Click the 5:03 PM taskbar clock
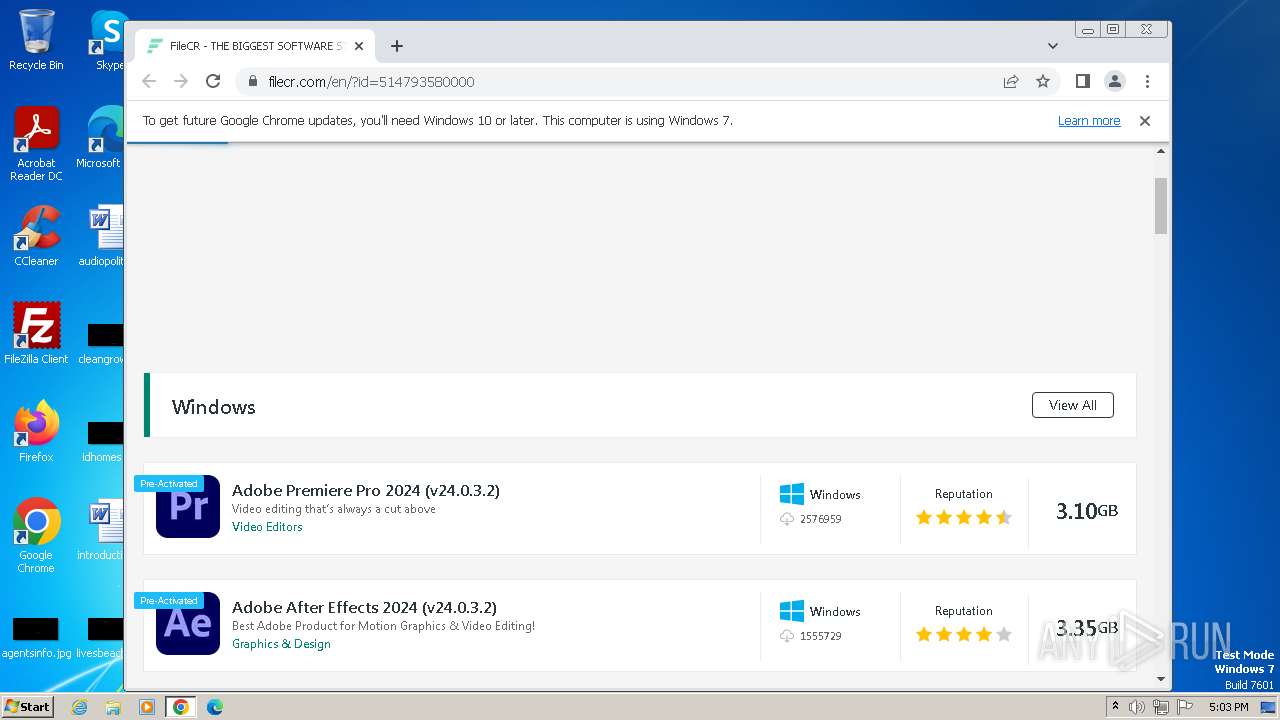Image resolution: width=1280 pixels, height=720 pixels. (x=1228, y=707)
